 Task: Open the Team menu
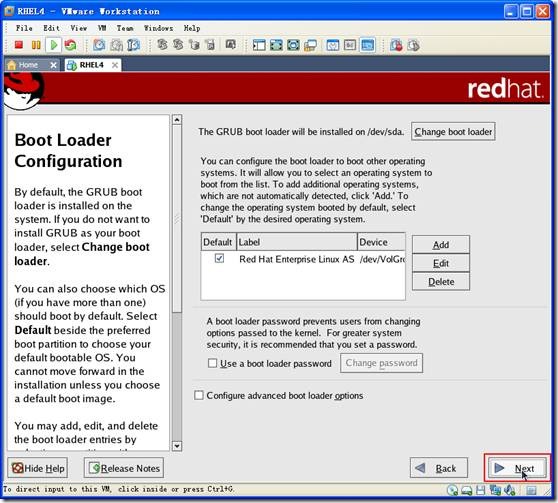pyautogui.click(x=125, y=28)
